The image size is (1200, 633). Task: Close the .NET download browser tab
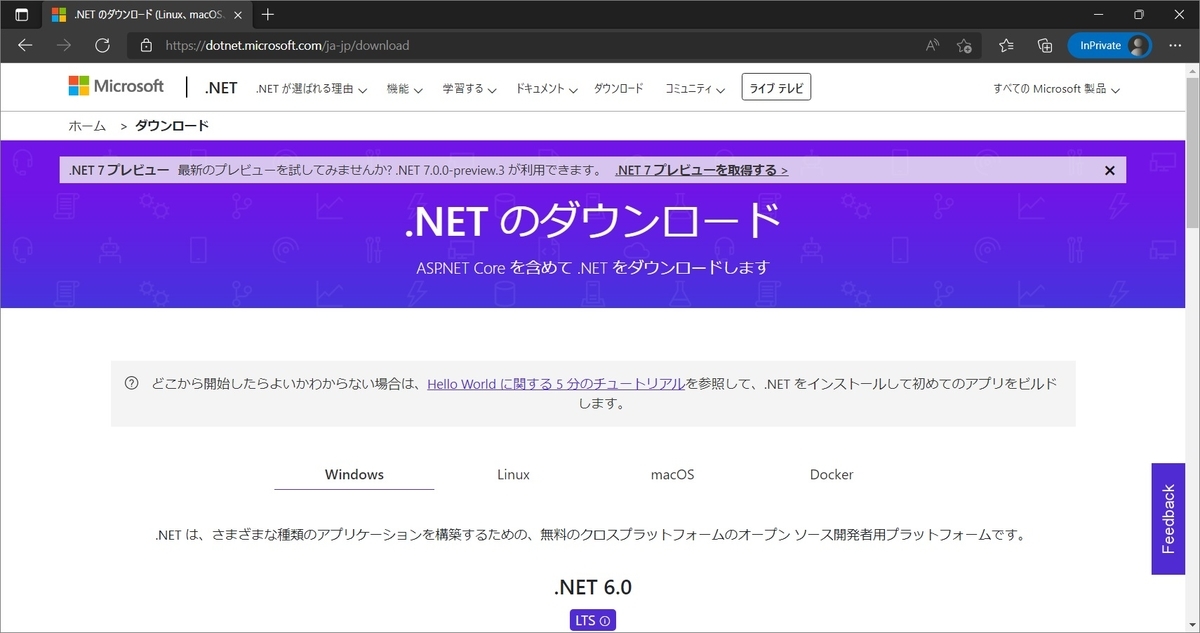(x=237, y=15)
